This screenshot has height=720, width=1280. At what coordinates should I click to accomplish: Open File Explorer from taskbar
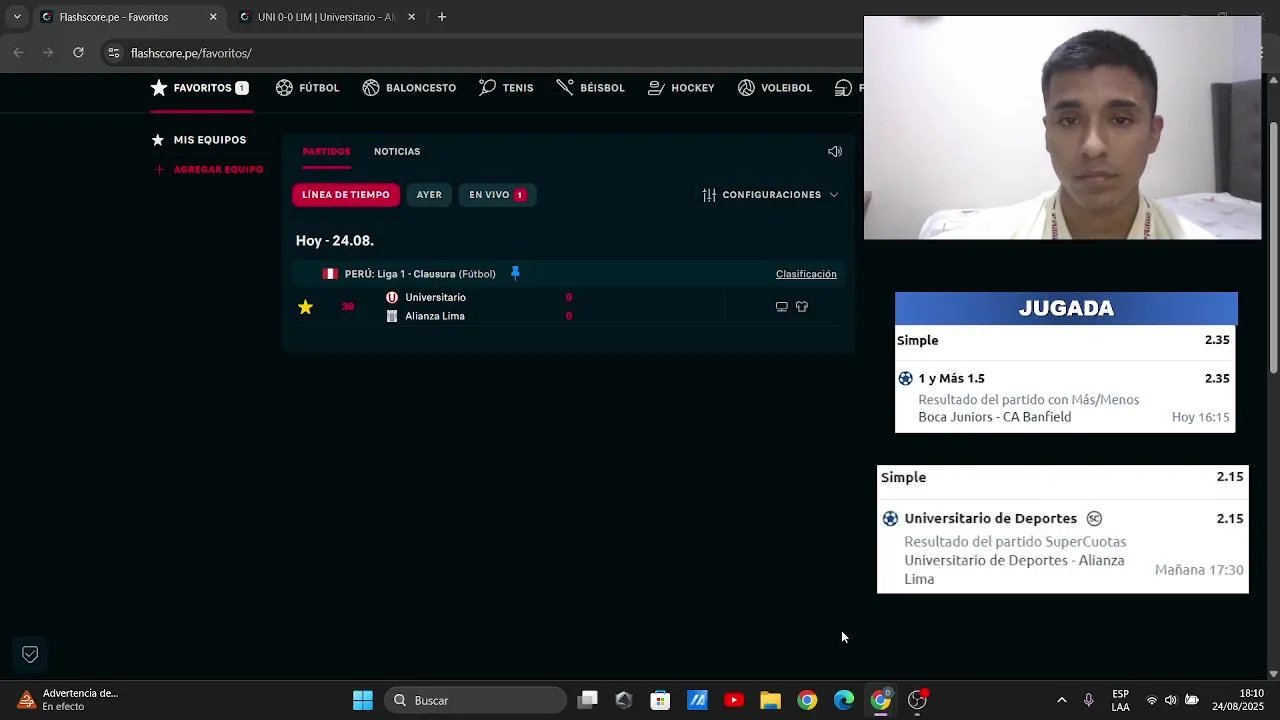(x=770, y=700)
